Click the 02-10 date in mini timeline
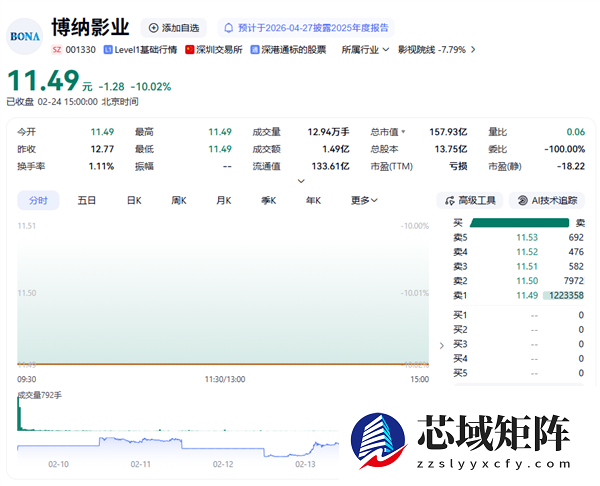The width and height of the screenshot is (600, 486). [59, 464]
